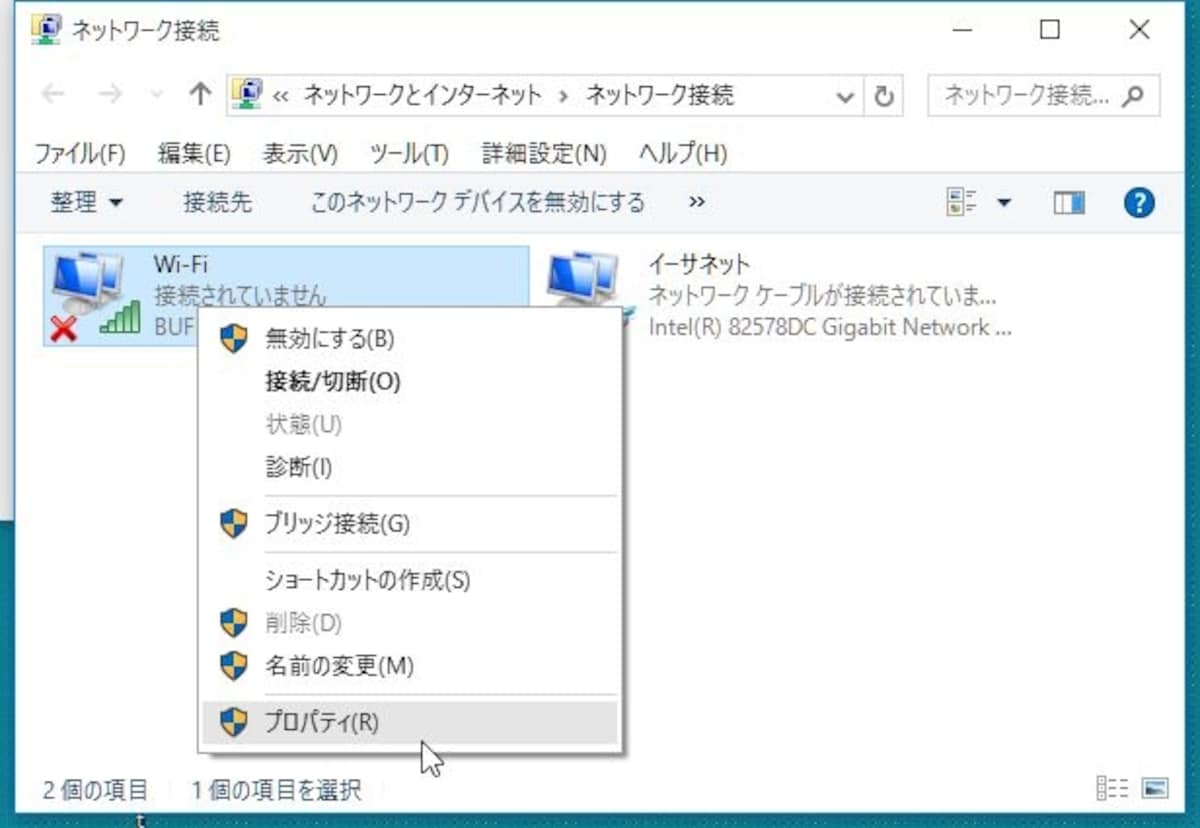The width and height of the screenshot is (1200, 828).
Task: Click Intel(R) 82578DC Gigabit Network text
Action: tap(830, 327)
